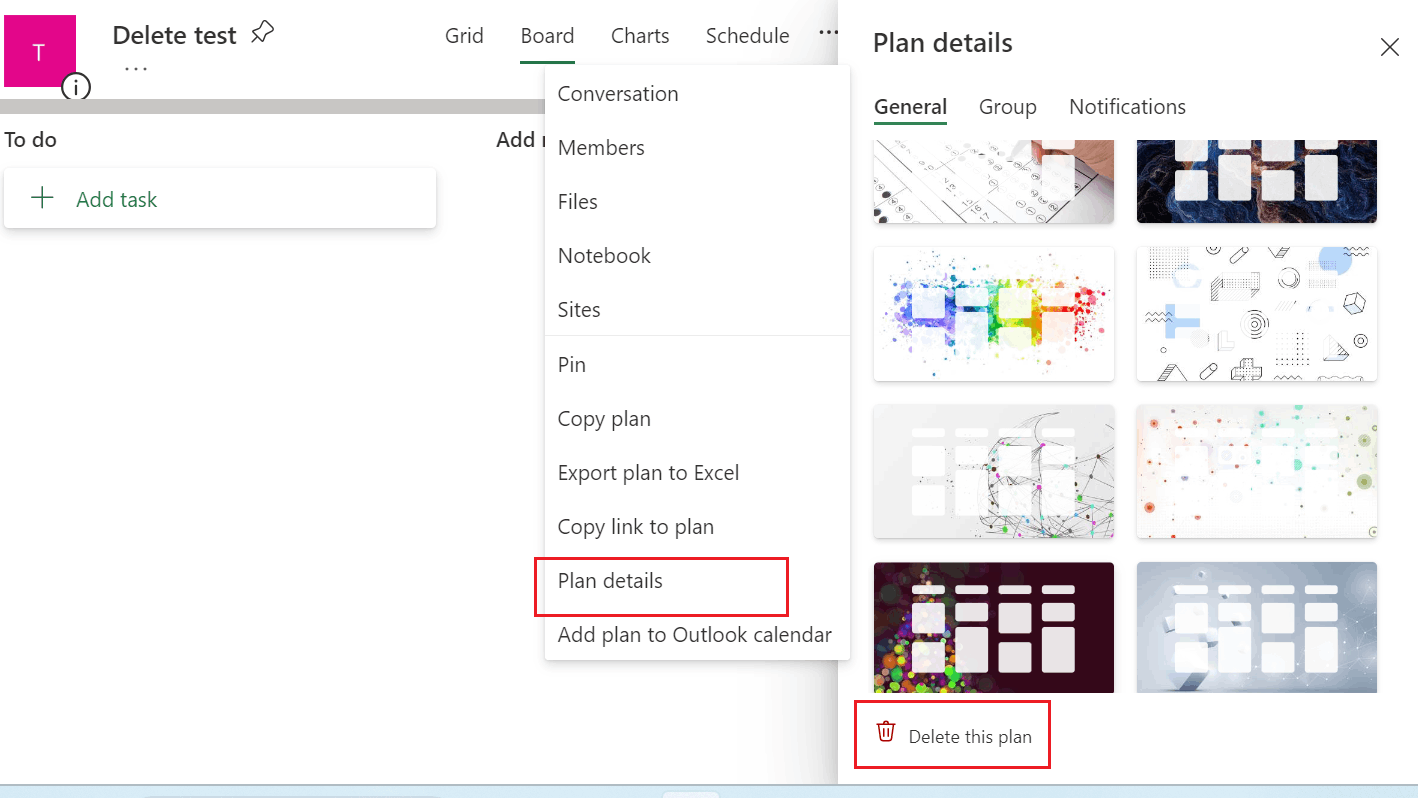The image size is (1418, 798).
Task: Pin the Delete test plan using pin icon
Action: [x=261, y=33]
